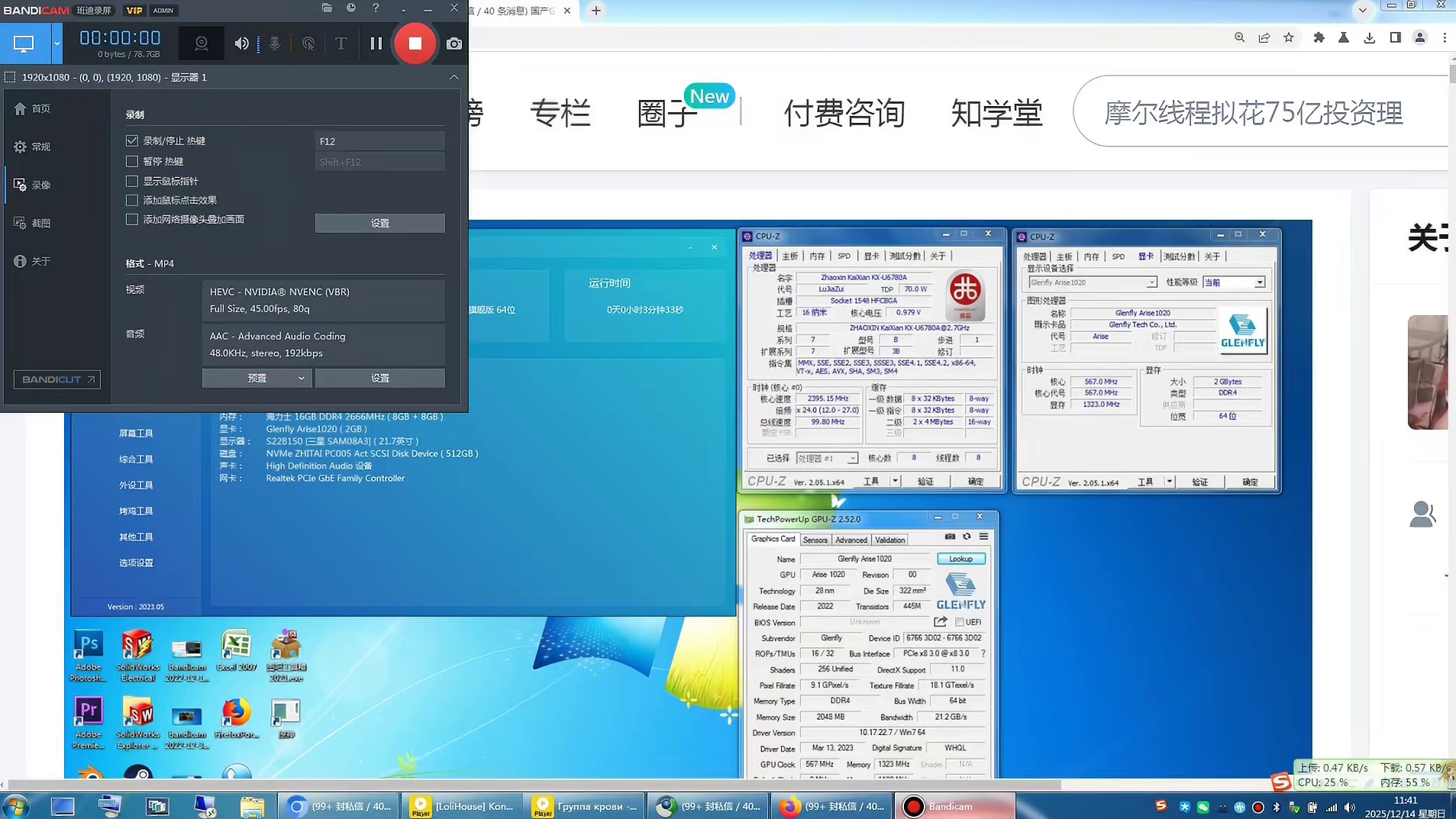Image resolution: width=1456 pixels, height=819 pixels.
Task: Click the screen recording mode monitor icon
Action: coord(24,44)
